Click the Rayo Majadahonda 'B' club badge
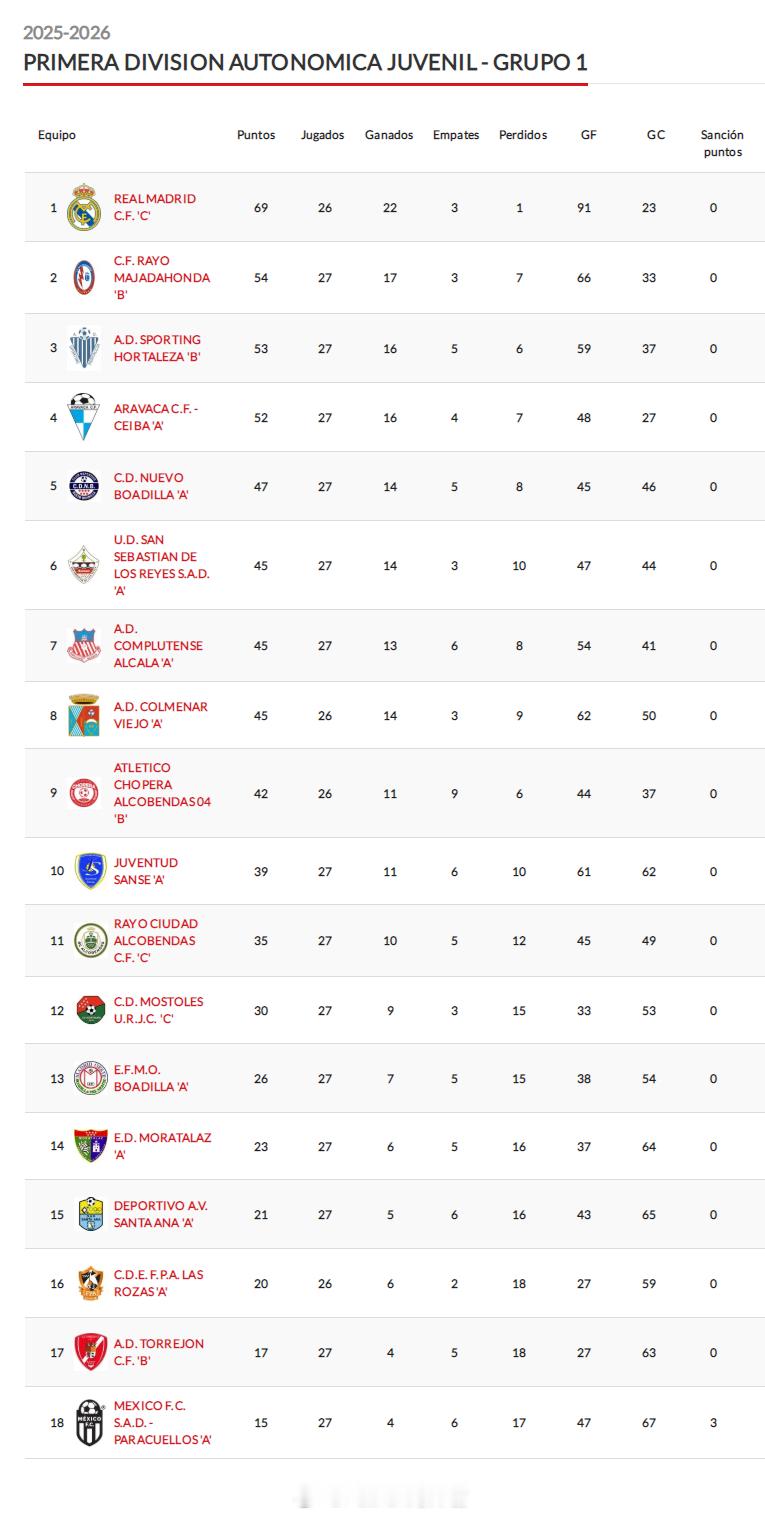Viewport: 765px width, 1516px height. pos(84,277)
